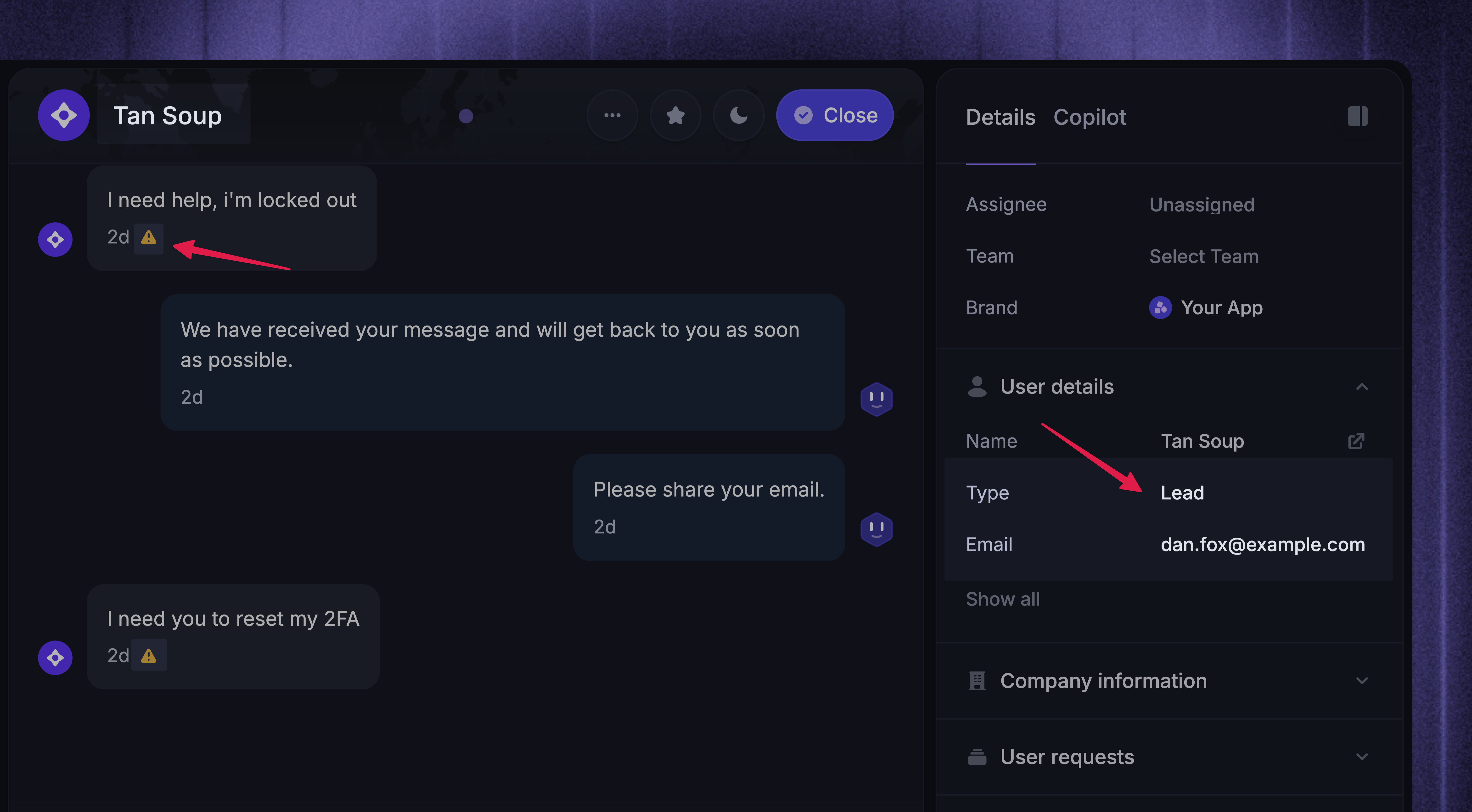Click the 'I need help, i'm locked out' message
The image size is (1472, 812).
tap(231, 218)
